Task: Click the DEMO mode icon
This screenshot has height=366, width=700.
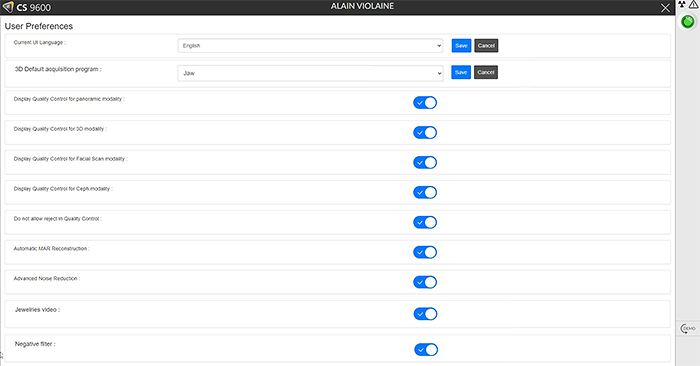Action: 688,329
